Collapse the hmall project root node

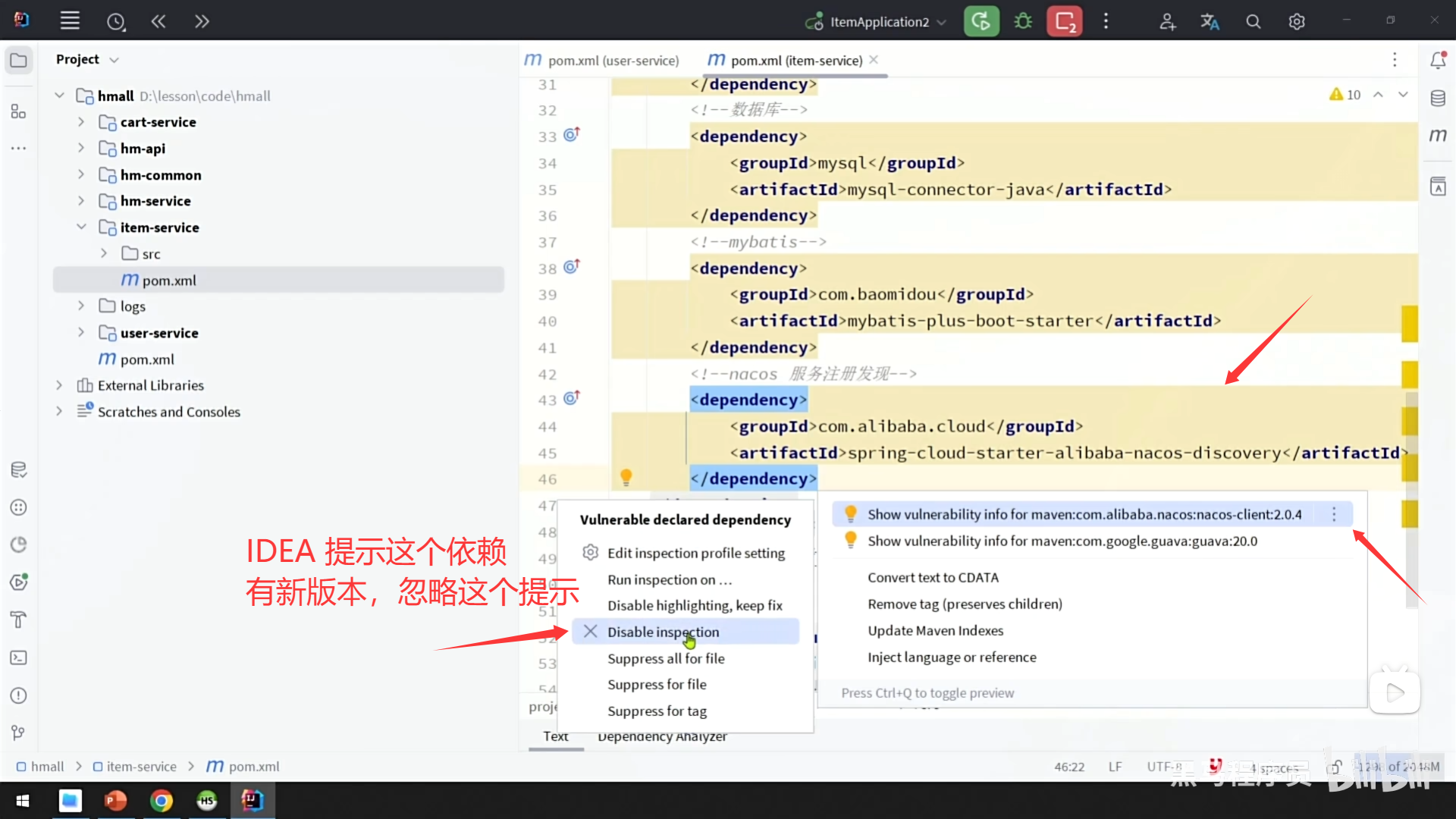(59, 96)
